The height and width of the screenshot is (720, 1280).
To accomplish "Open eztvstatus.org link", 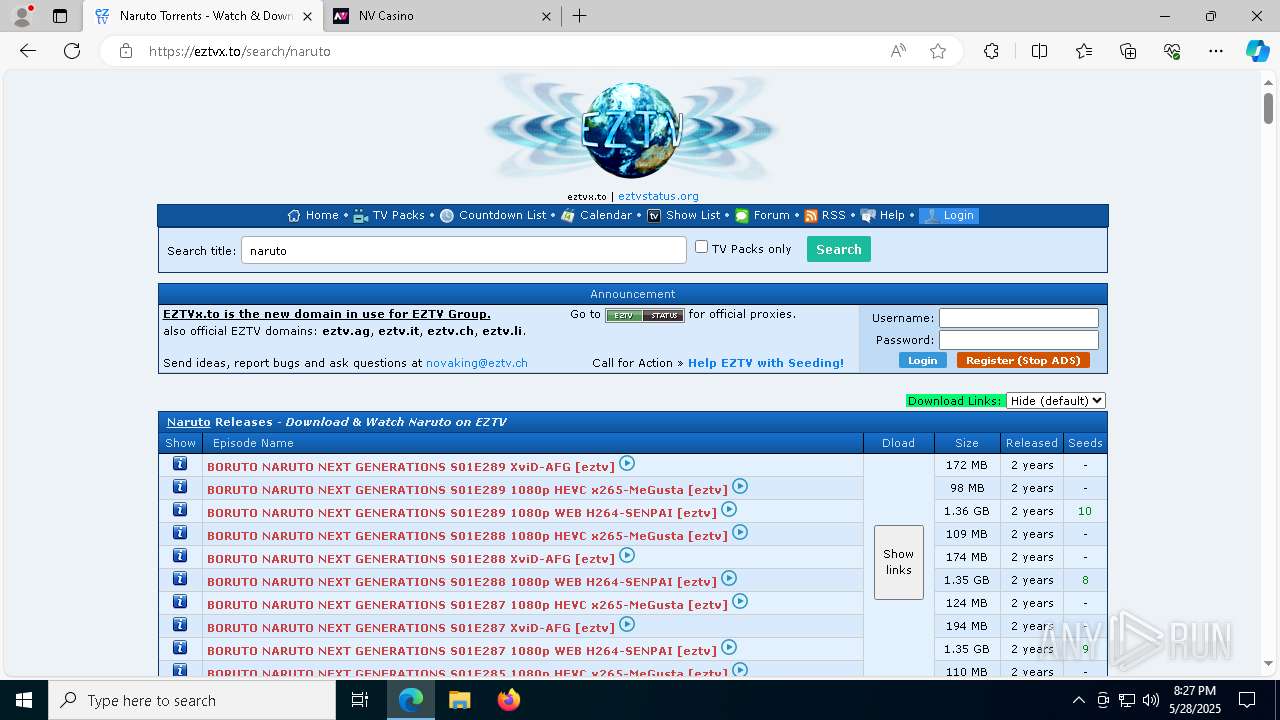I will (x=658, y=196).
